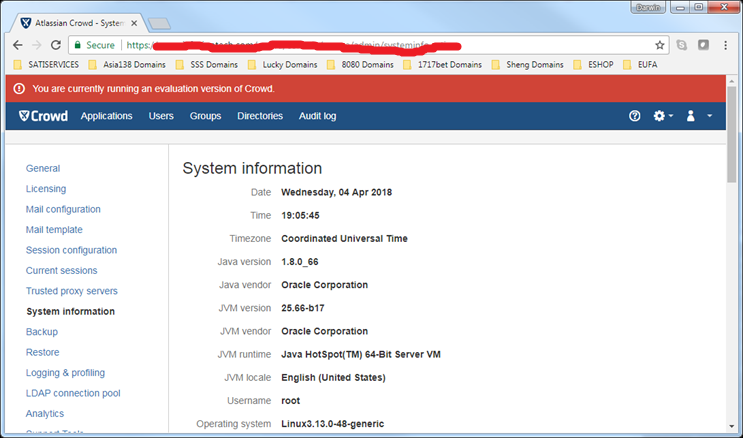Viewport: 743px width, 438px height.
Task: Click the JVM version value 25.66-b17
Action: [303, 308]
